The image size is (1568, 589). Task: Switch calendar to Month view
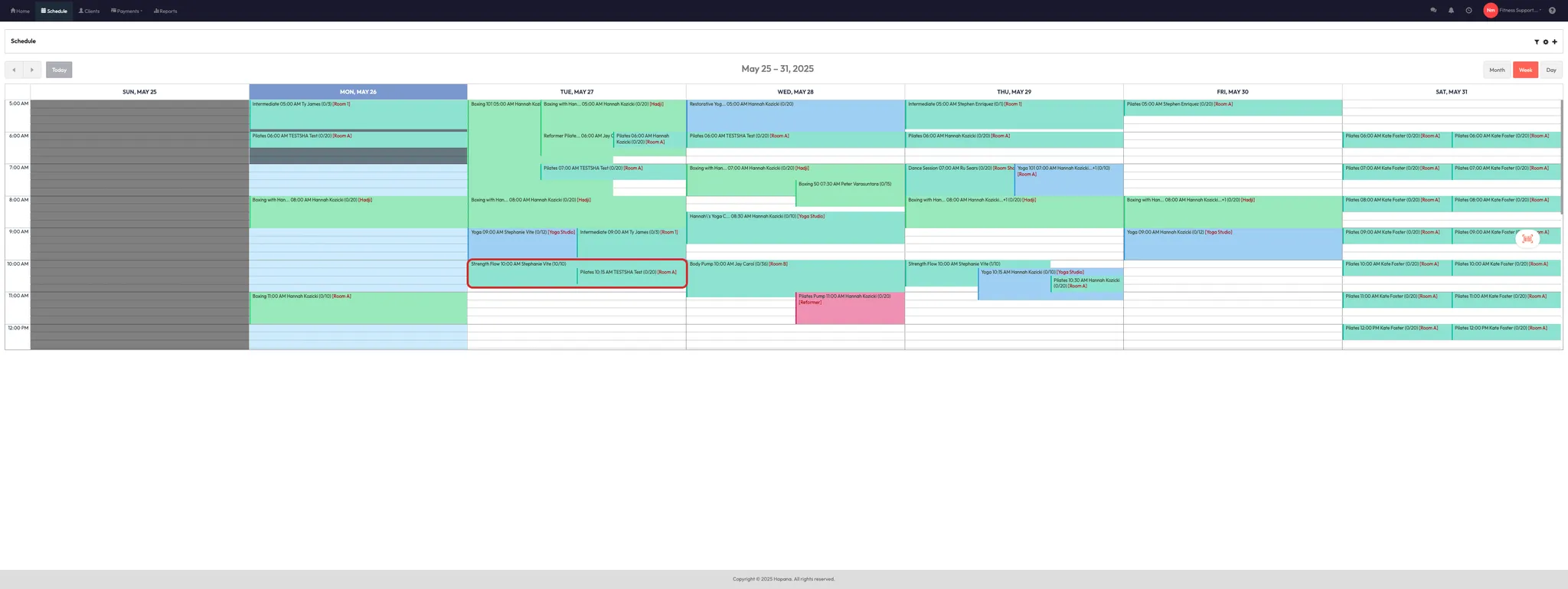[1497, 70]
